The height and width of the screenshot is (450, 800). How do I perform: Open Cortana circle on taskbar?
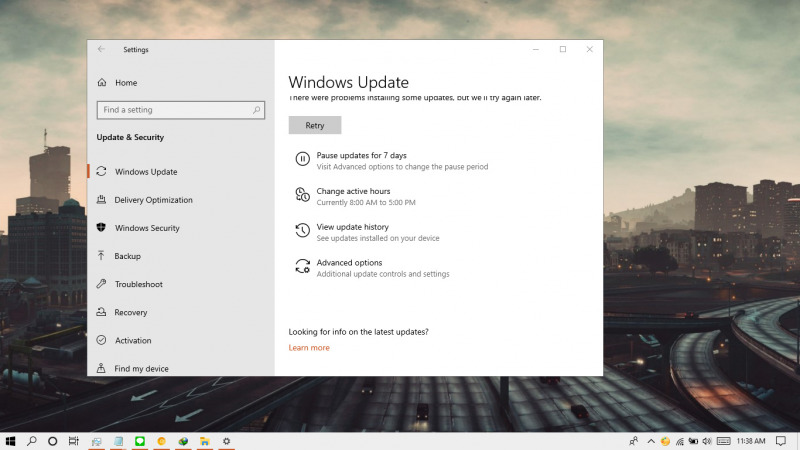(53, 441)
